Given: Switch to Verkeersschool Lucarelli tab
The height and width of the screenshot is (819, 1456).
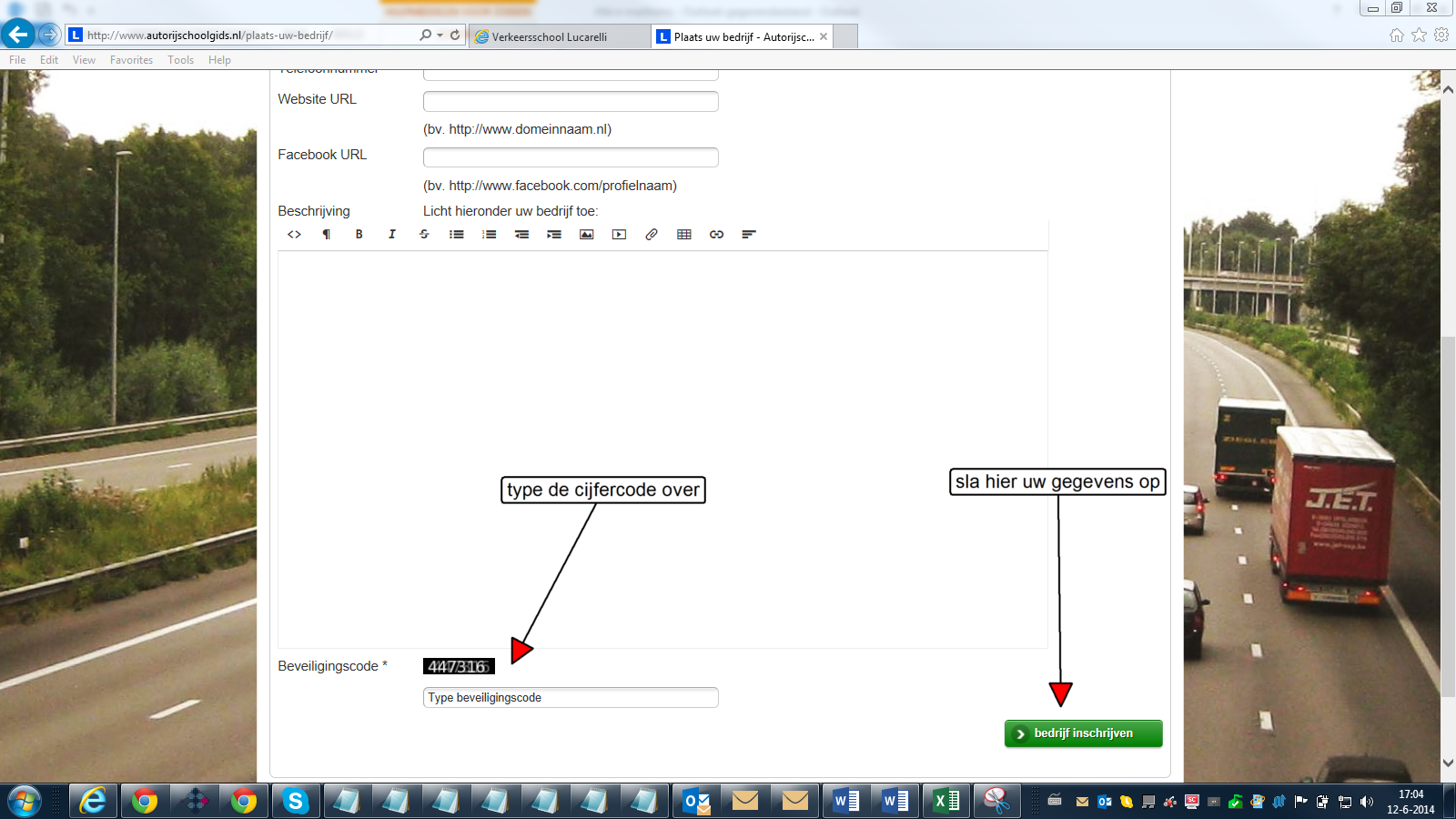Looking at the screenshot, I should click(x=561, y=36).
